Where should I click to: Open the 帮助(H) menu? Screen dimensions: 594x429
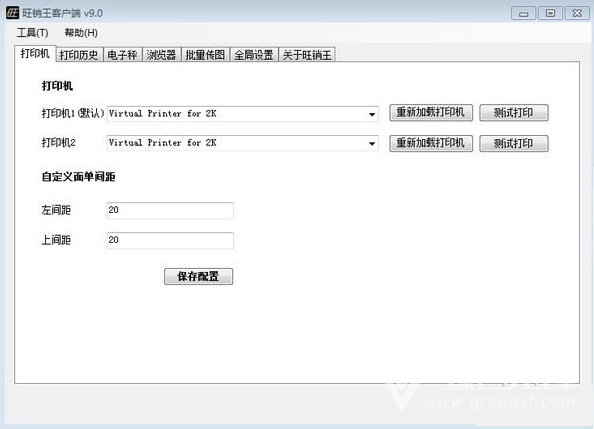pyautogui.click(x=81, y=33)
